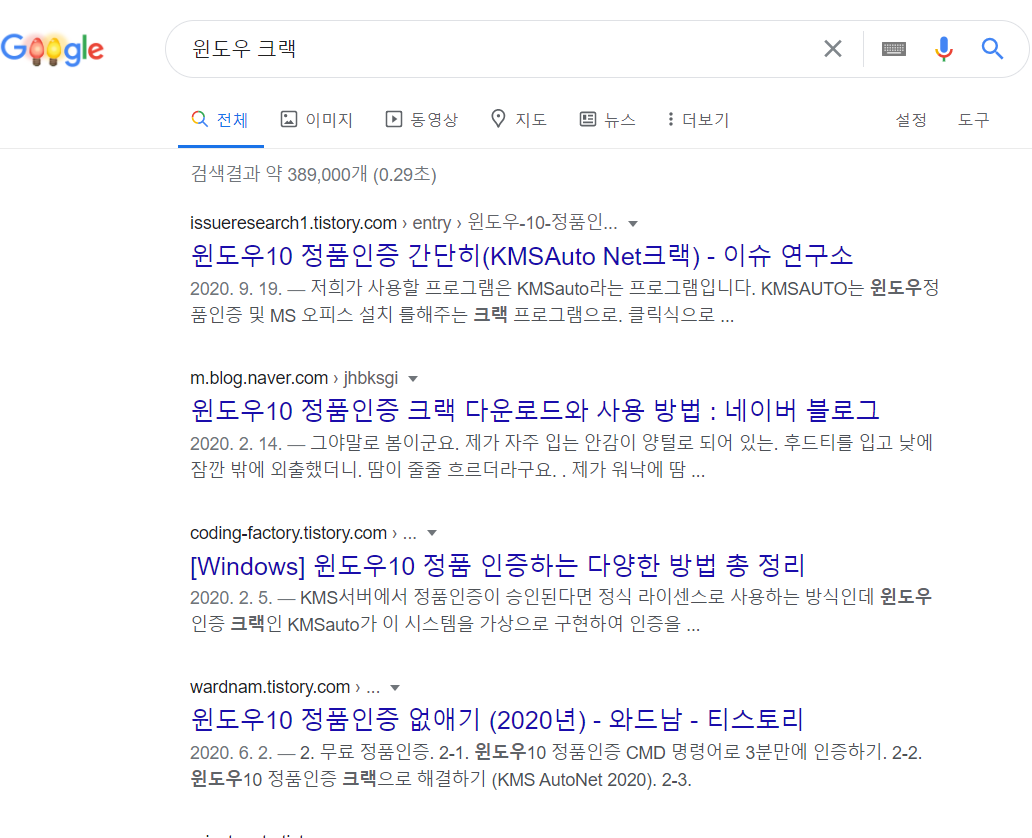Open 설정 options
The image size is (1032, 838).
coord(911,120)
